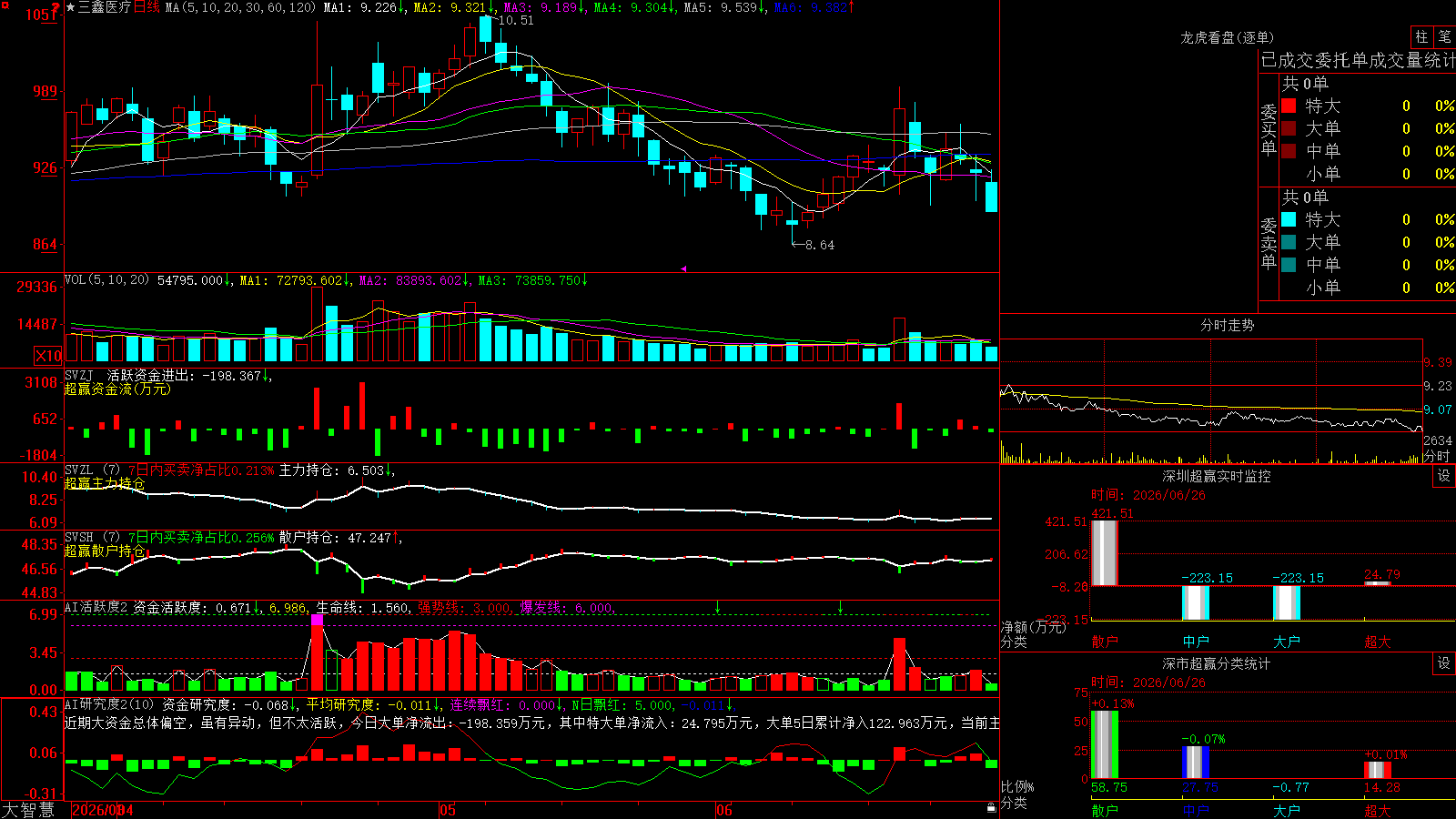Click the MA(5,10,20,30,60,120) indicator label
The width and height of the screenshot is (1456, 819).
click(x=240, y=7)
